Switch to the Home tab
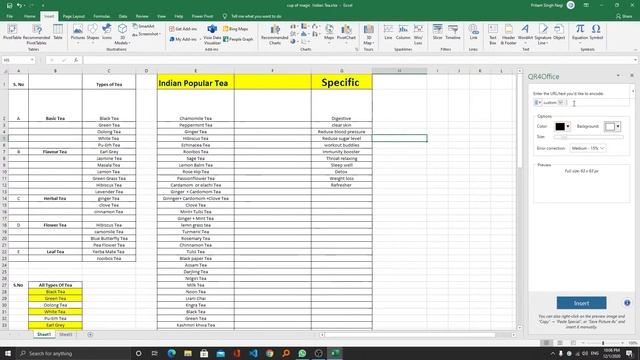This screenshot has width=640, height=360. (29, 16)
